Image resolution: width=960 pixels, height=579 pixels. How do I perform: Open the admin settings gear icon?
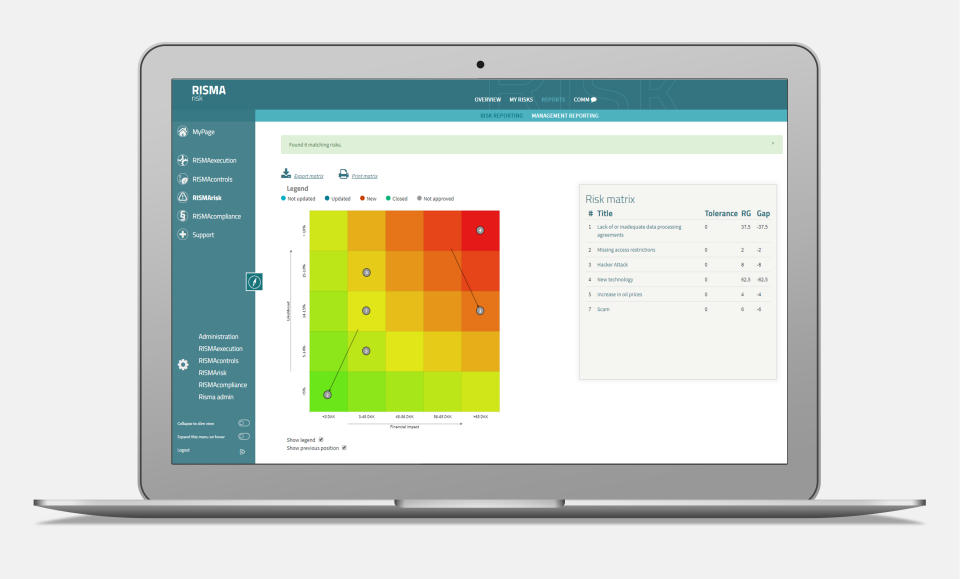[x=182, y=365]
